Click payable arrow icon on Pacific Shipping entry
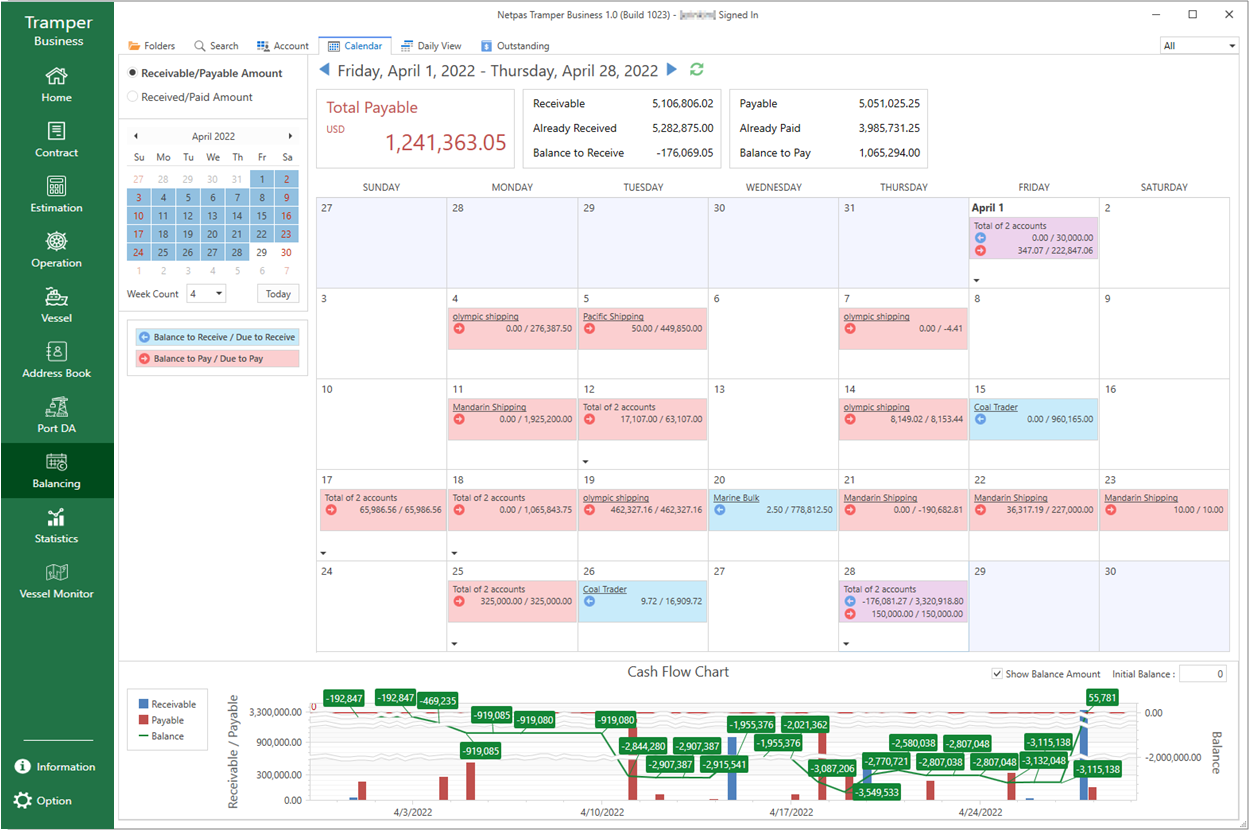 tap(589, 328)
